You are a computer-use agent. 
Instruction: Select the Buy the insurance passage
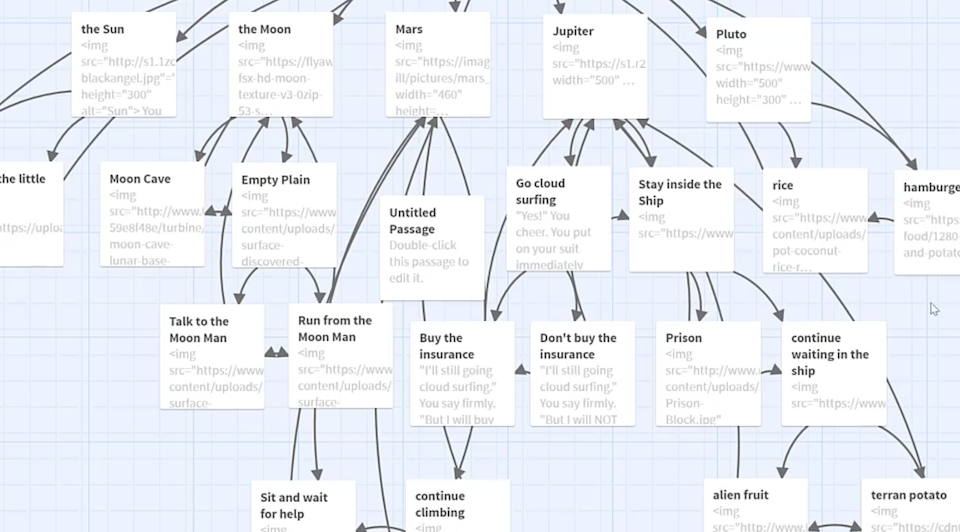coord(462,373)
